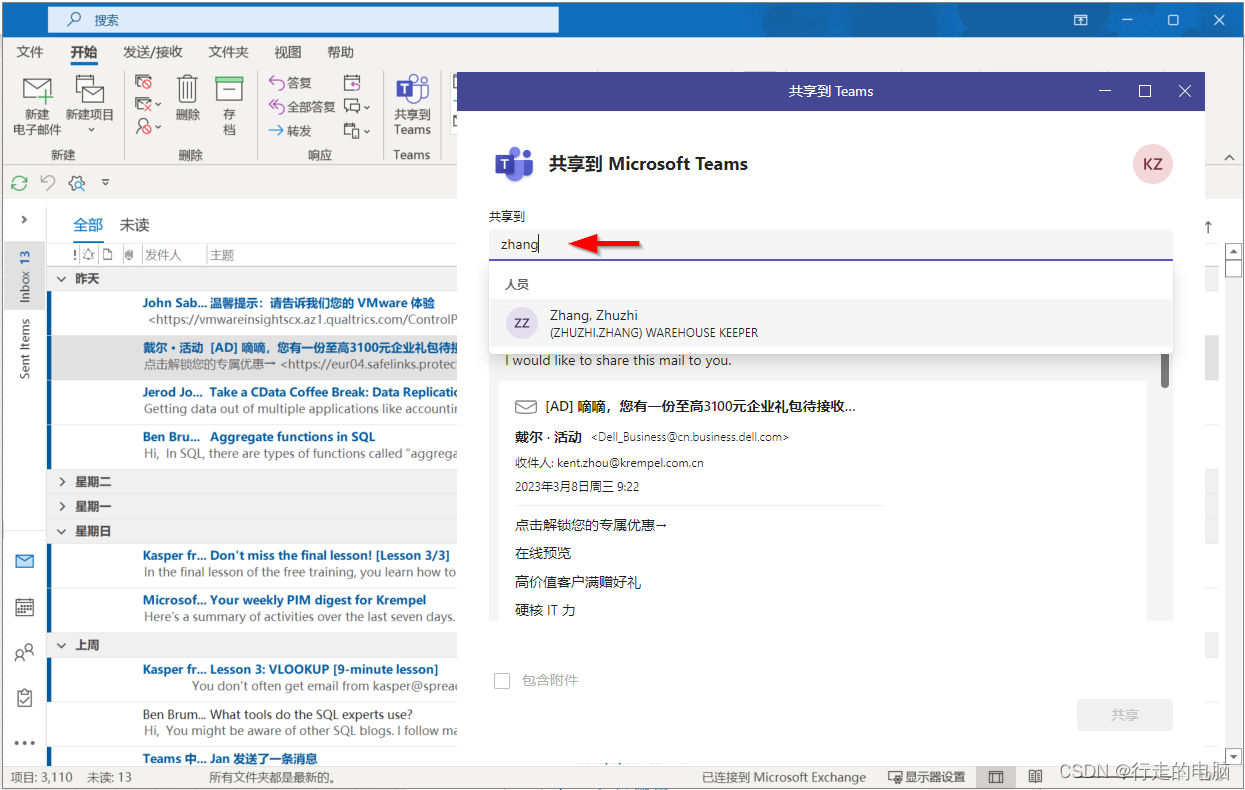
Task: Click the Ignore conversation icon in Delete group
Action: pos(144,82)
